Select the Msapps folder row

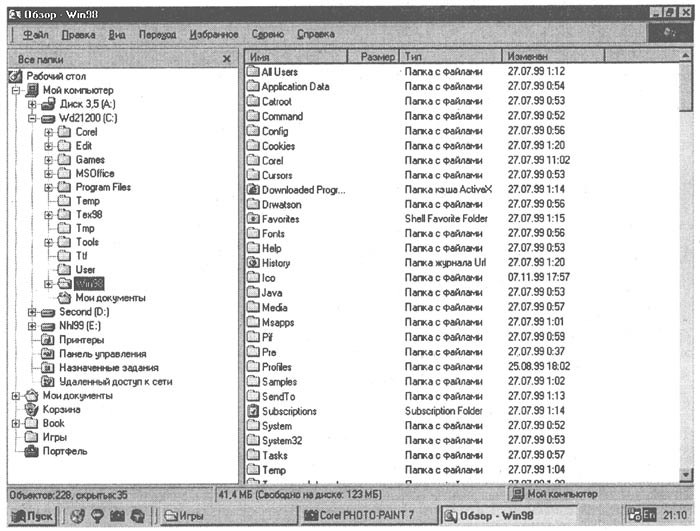[408, 322]
